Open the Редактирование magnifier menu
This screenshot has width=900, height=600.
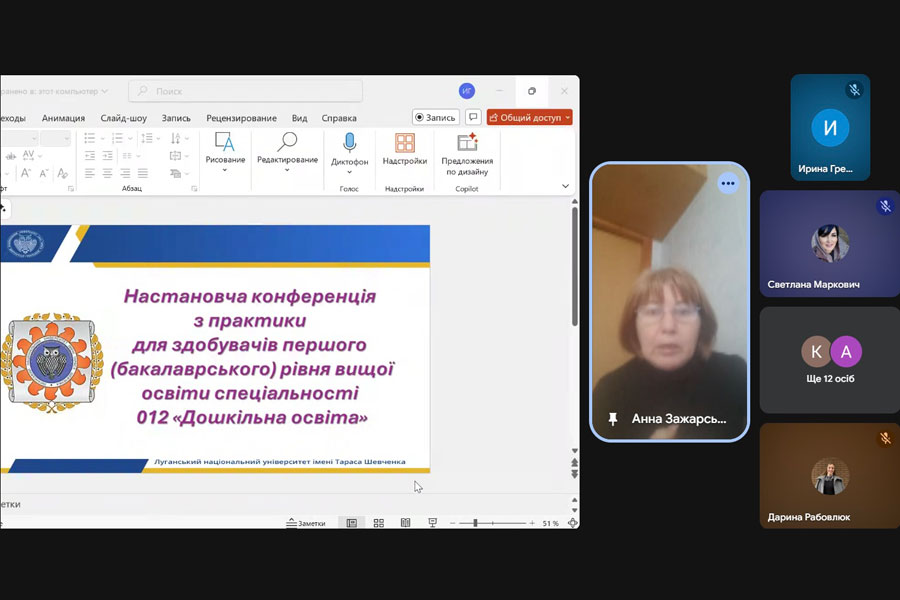click(287, 152)
